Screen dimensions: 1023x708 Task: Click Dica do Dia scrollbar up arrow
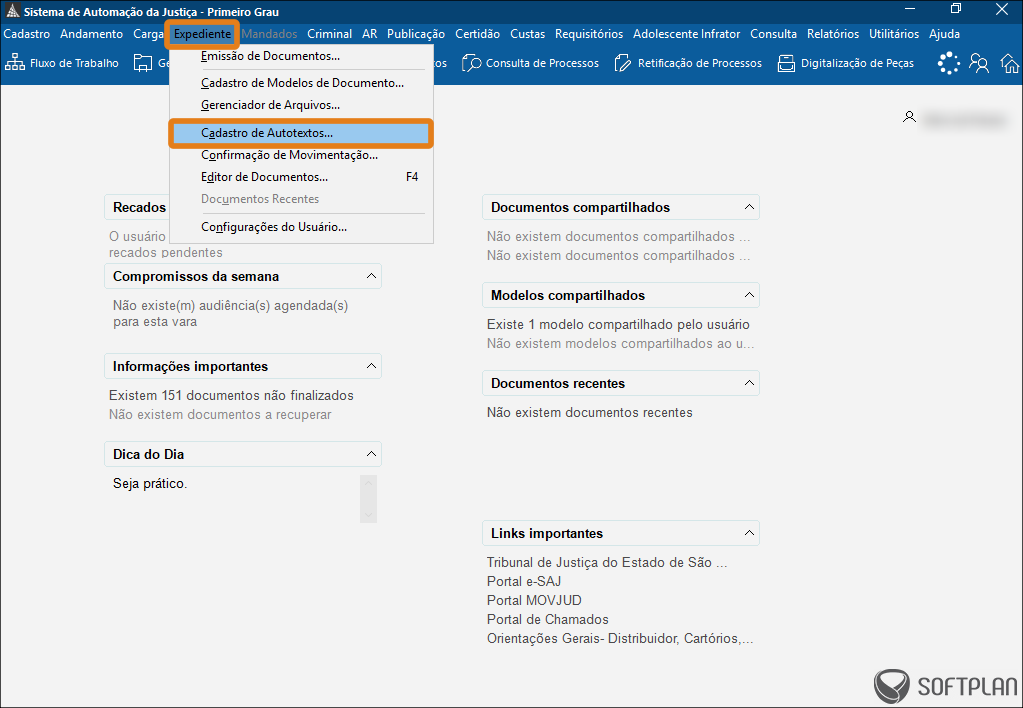368,484
